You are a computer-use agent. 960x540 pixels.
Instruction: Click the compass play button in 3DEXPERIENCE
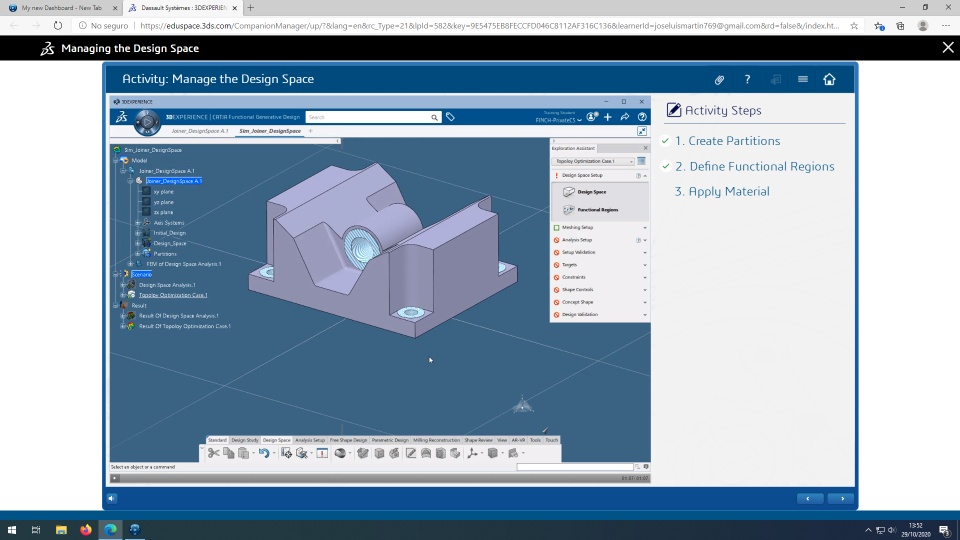(x=147, y=122)
